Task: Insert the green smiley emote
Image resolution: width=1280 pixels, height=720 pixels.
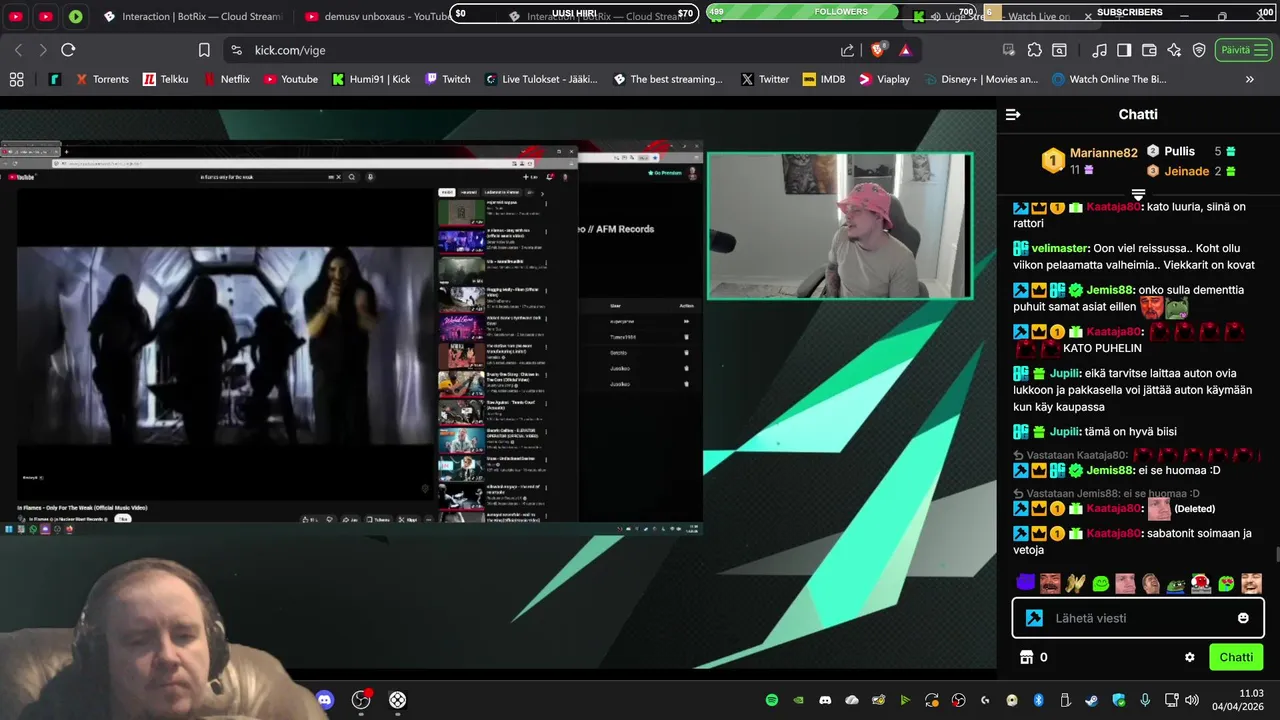Action: (1101, 582)
